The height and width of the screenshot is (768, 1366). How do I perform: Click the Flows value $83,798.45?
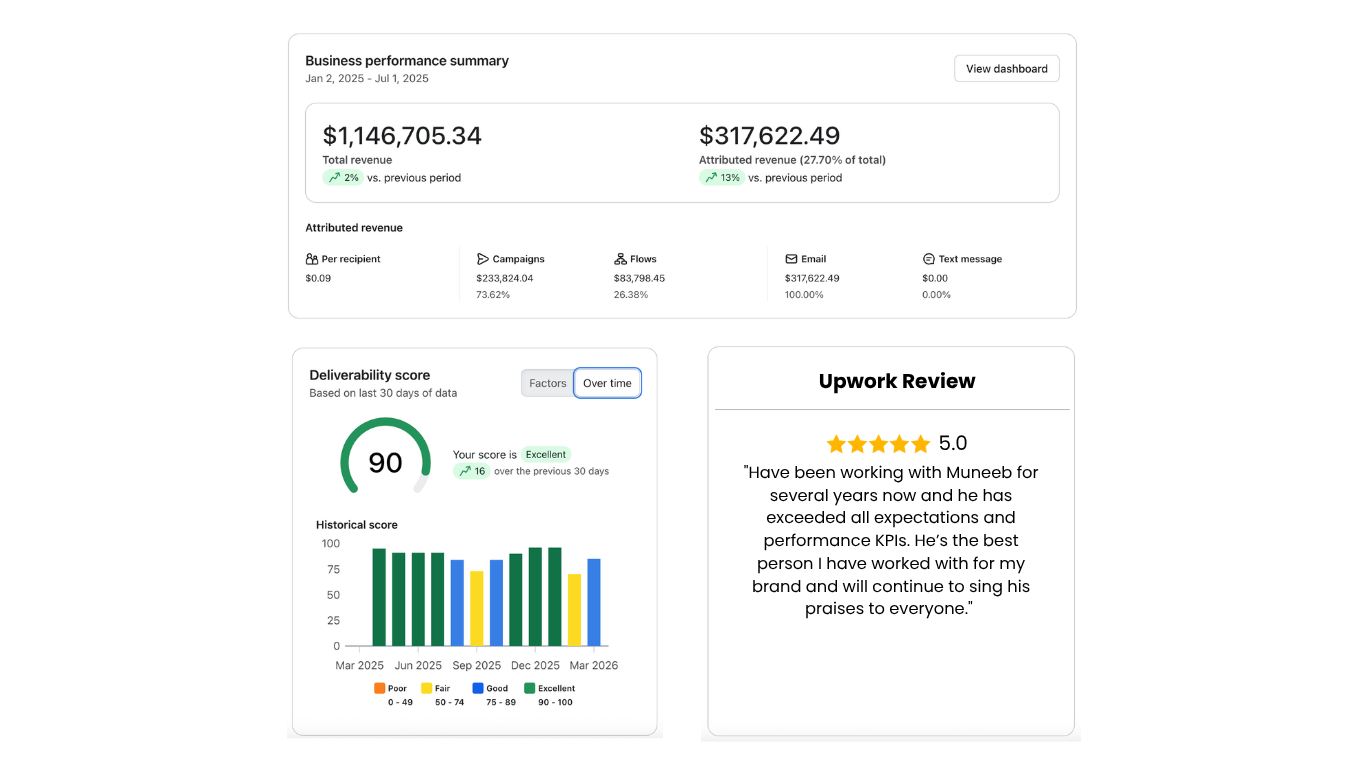coord(639,278)
